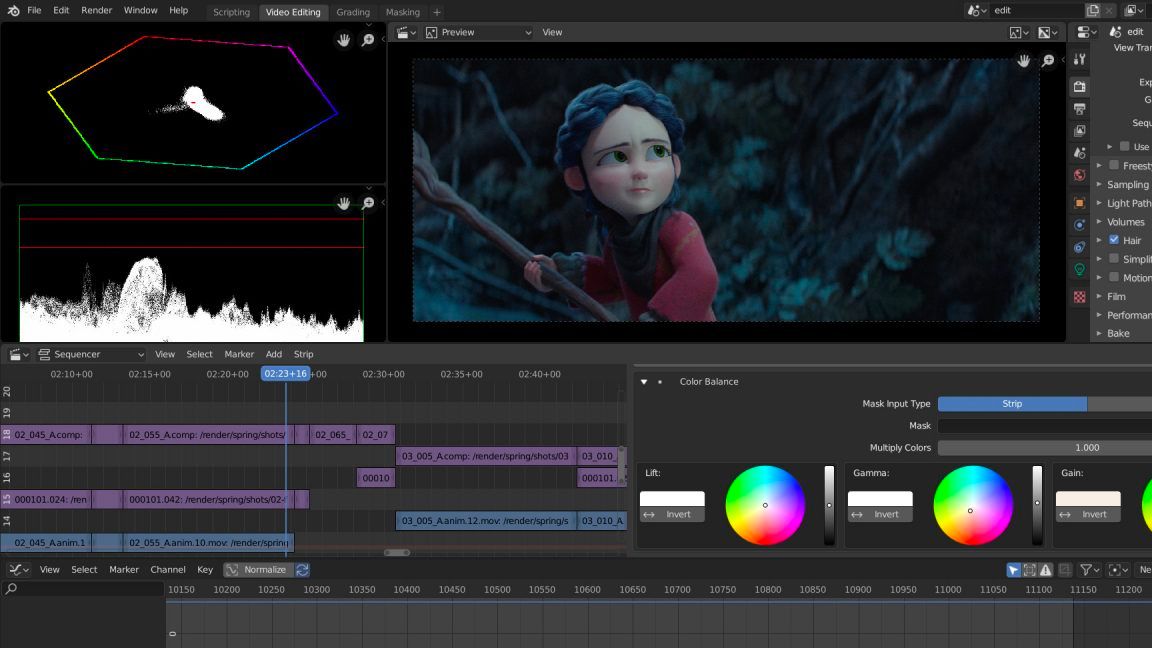Open the editor type dropdown showing Sequencer

tap(90, 354)
